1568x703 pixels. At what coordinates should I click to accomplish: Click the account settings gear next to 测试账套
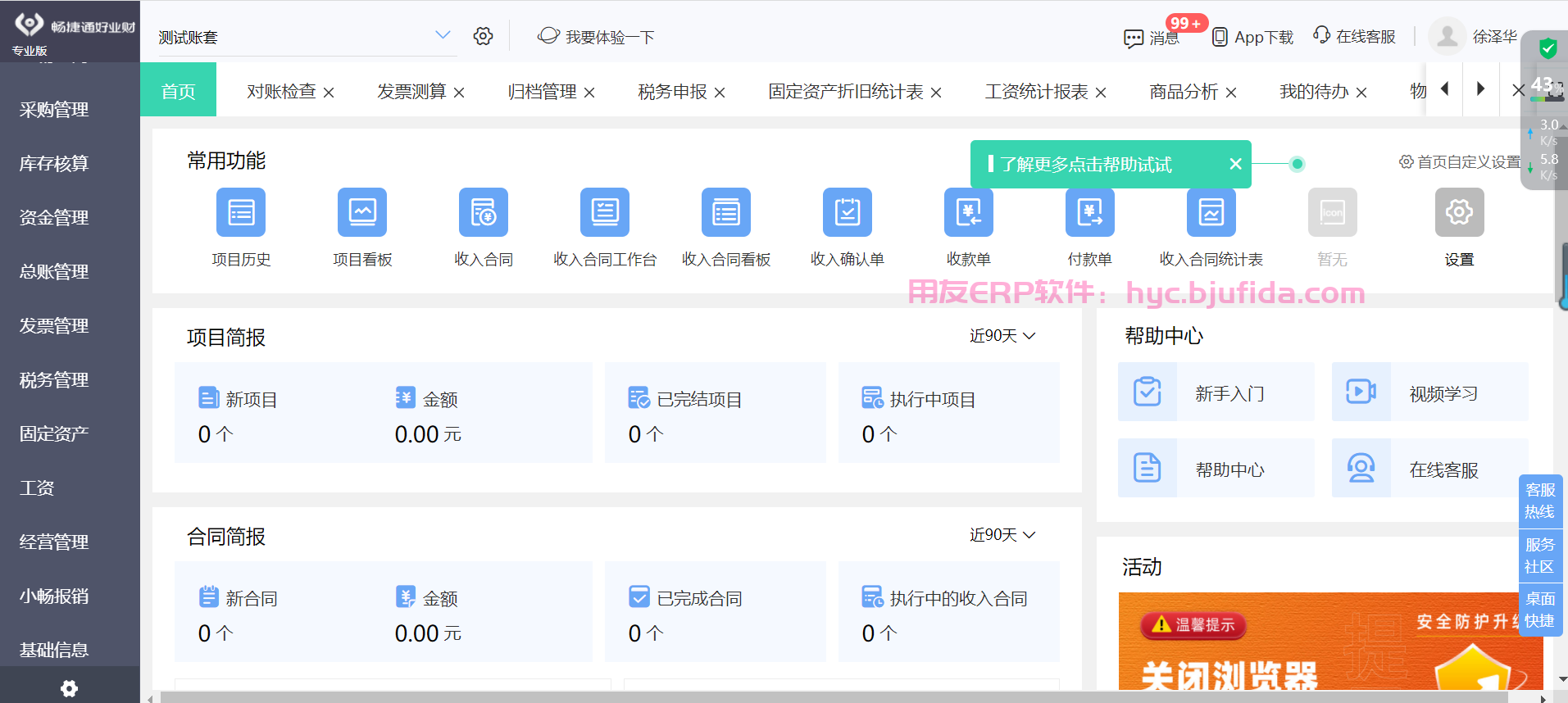(x=484, y=36)
